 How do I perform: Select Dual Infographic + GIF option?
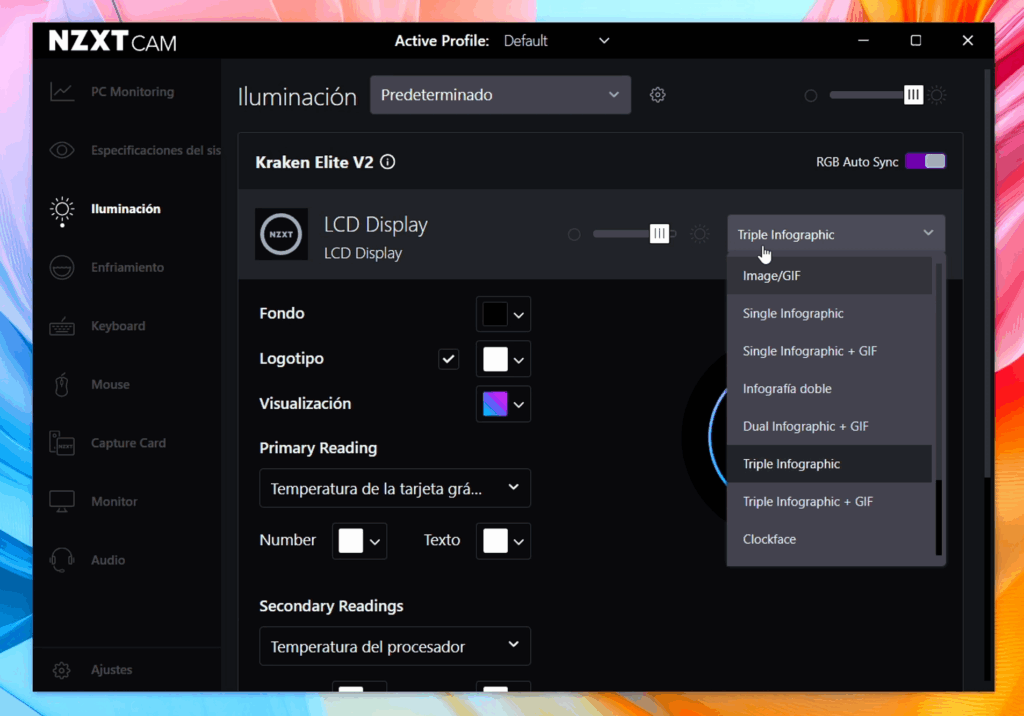(x=829, y=427)
